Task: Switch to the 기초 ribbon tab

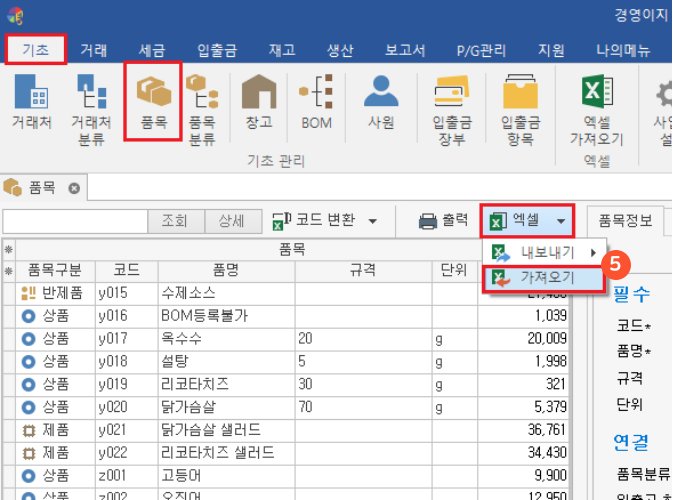Action: [x=36, y=50]
